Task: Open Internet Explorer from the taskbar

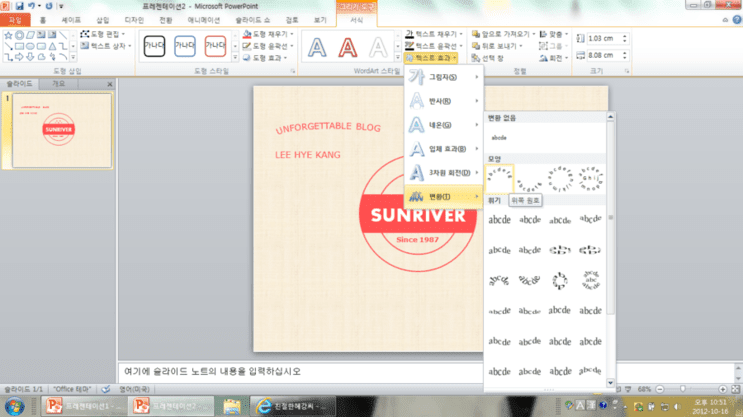Action: coord(293,406)
